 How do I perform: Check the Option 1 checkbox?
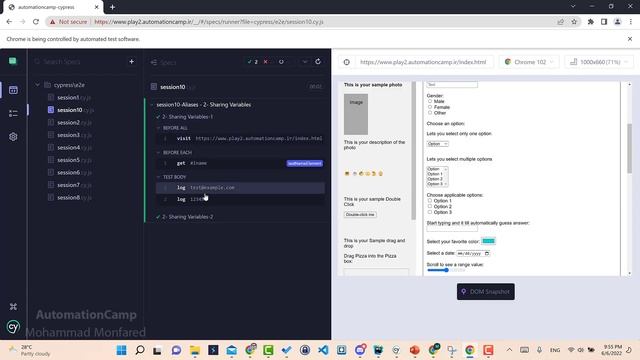430,200
